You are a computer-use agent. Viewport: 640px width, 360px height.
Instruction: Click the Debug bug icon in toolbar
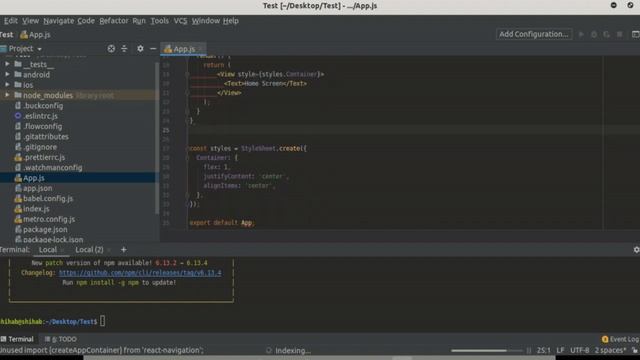[x=594, y=34]
